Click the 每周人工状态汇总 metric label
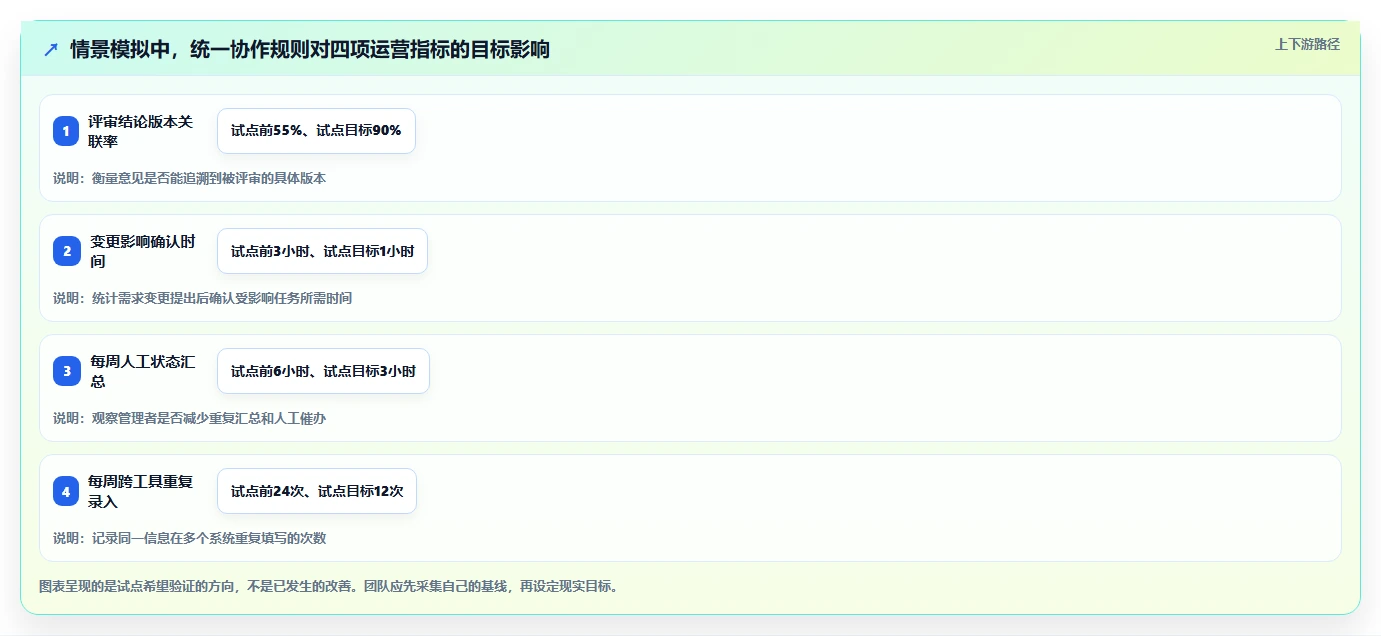 pyautogui.click(x=143, y=371)
